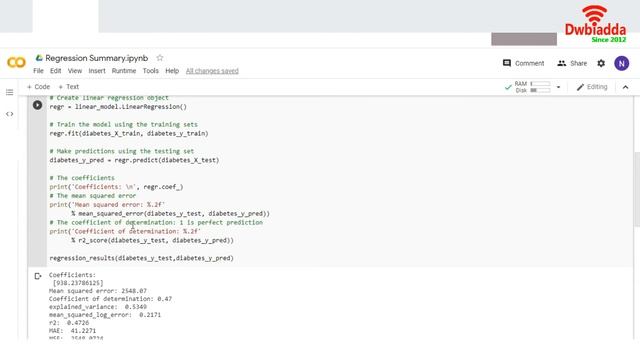
Task: Open the Insert menu
Action: (97, 71)
